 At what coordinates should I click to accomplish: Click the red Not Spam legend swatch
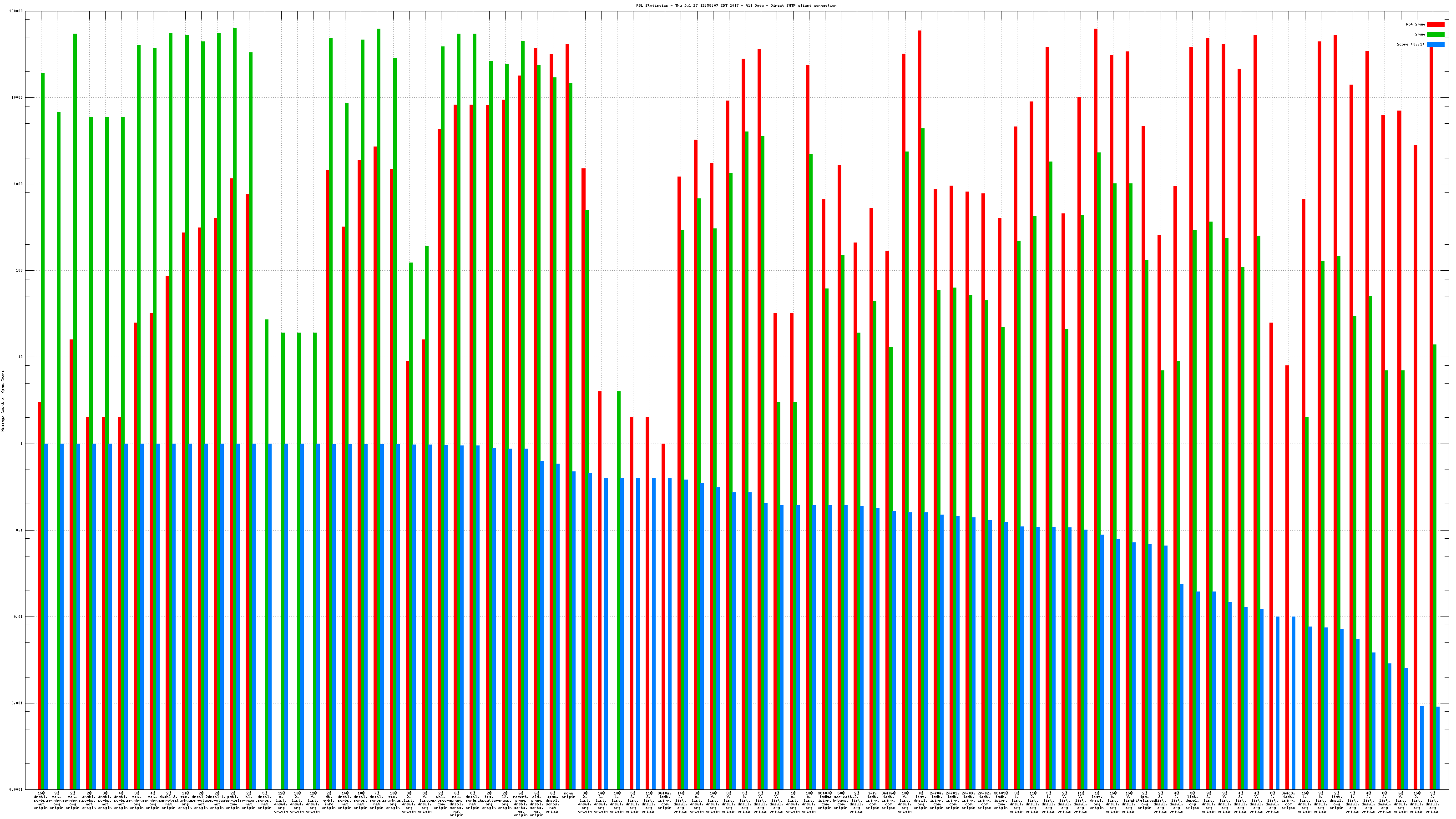[x=1435, y=24]
